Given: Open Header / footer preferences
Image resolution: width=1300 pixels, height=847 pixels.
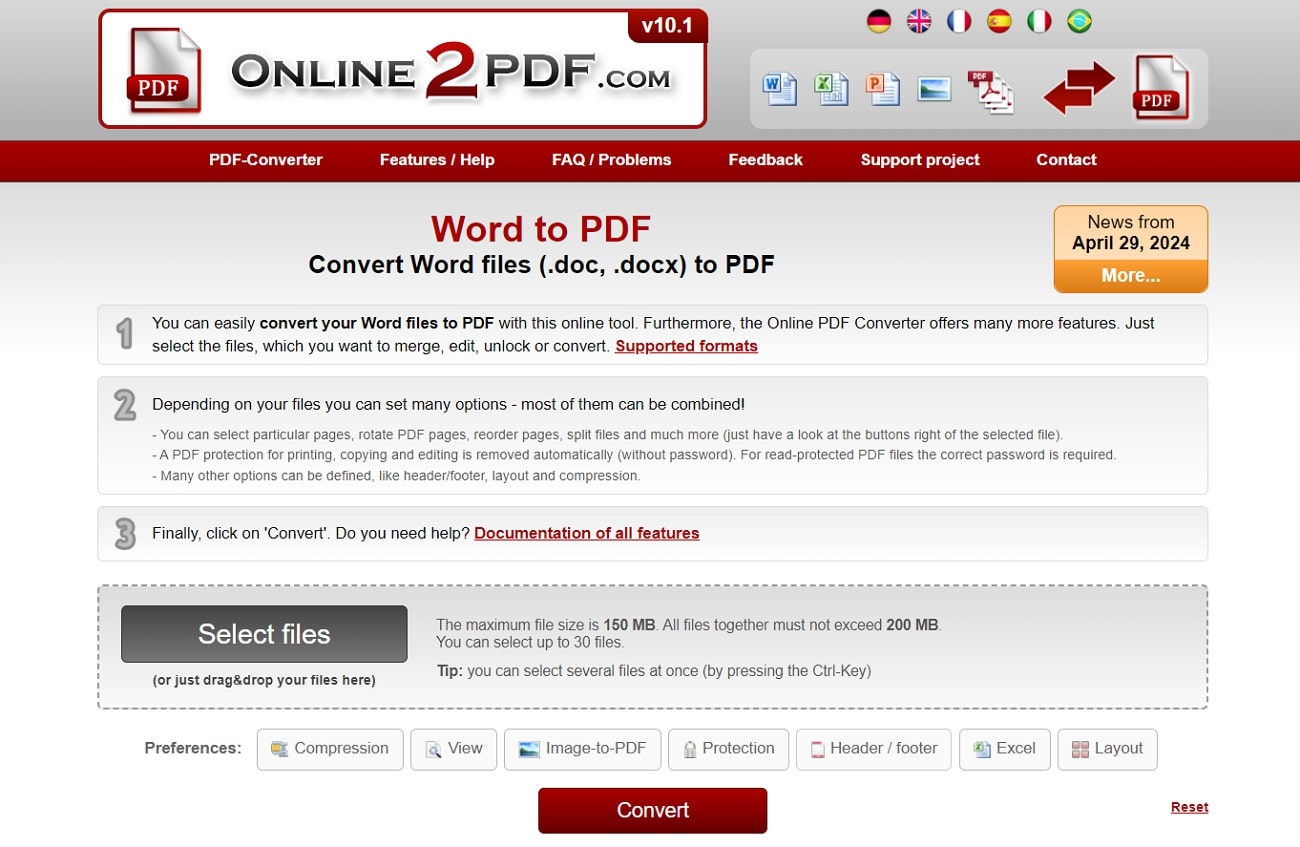Looking at the screenshot, I should [874, 749].
